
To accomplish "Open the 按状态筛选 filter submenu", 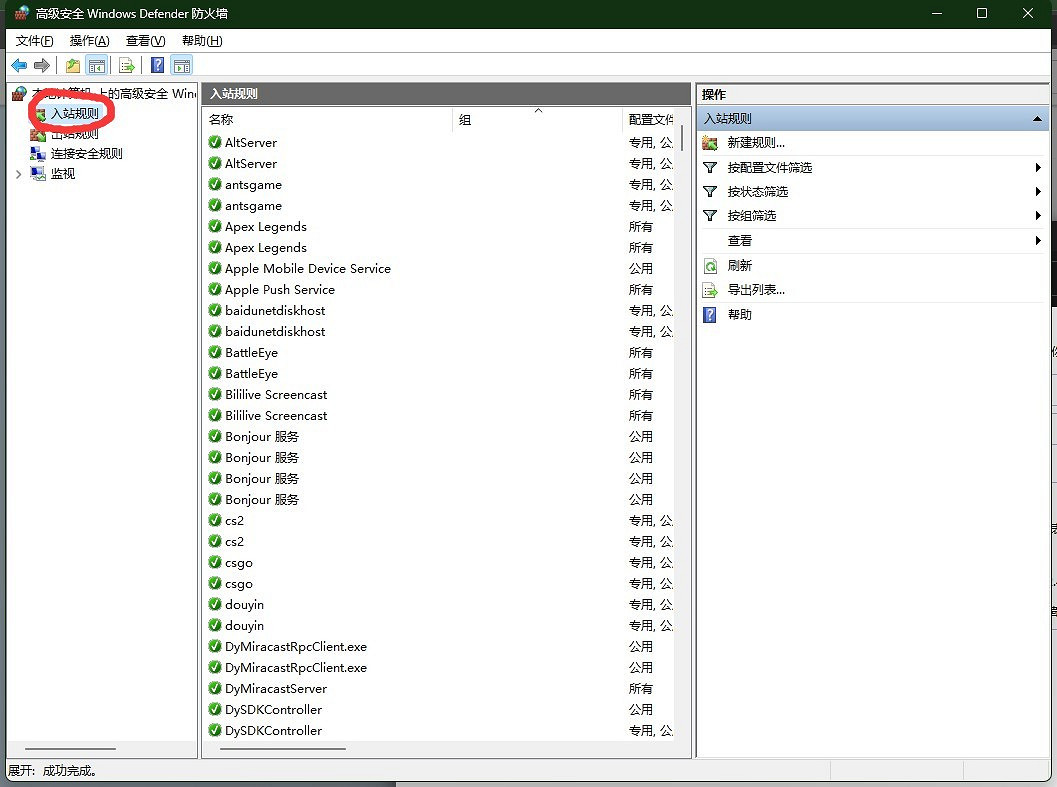I will [x=1038, y=192].
